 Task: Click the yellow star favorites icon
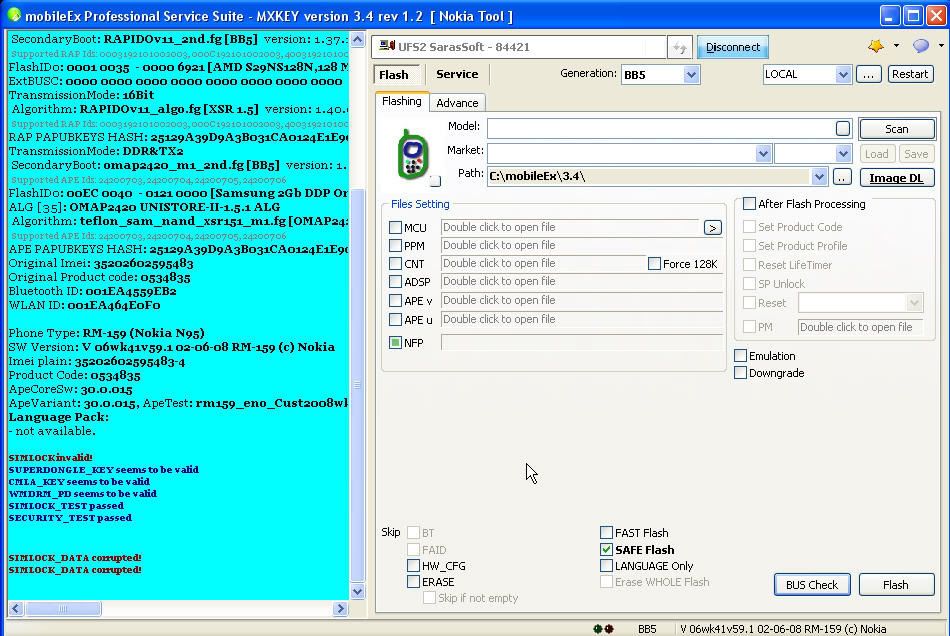click(x=875, y=46)
